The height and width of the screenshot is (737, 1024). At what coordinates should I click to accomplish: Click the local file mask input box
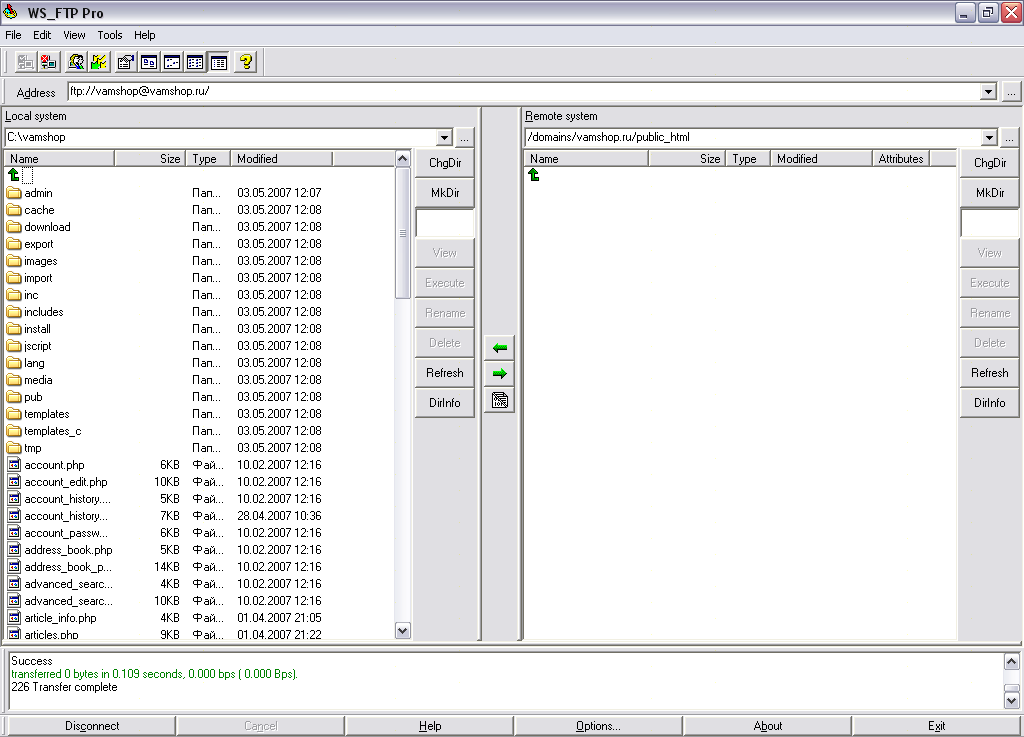(x=445, y=223)
